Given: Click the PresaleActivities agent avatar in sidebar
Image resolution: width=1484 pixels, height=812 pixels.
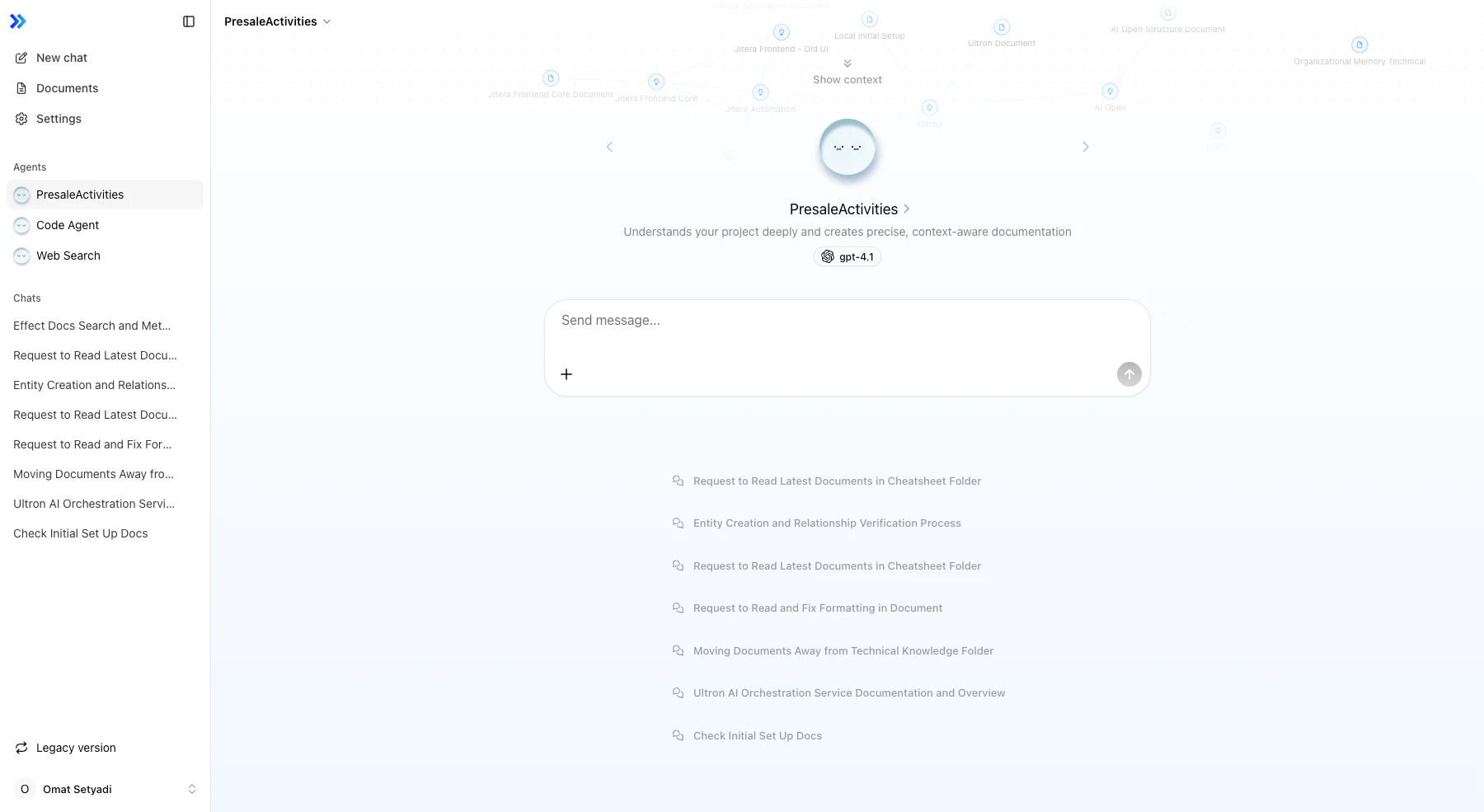Looking at the screenshot, I should (x=22, y=195).
